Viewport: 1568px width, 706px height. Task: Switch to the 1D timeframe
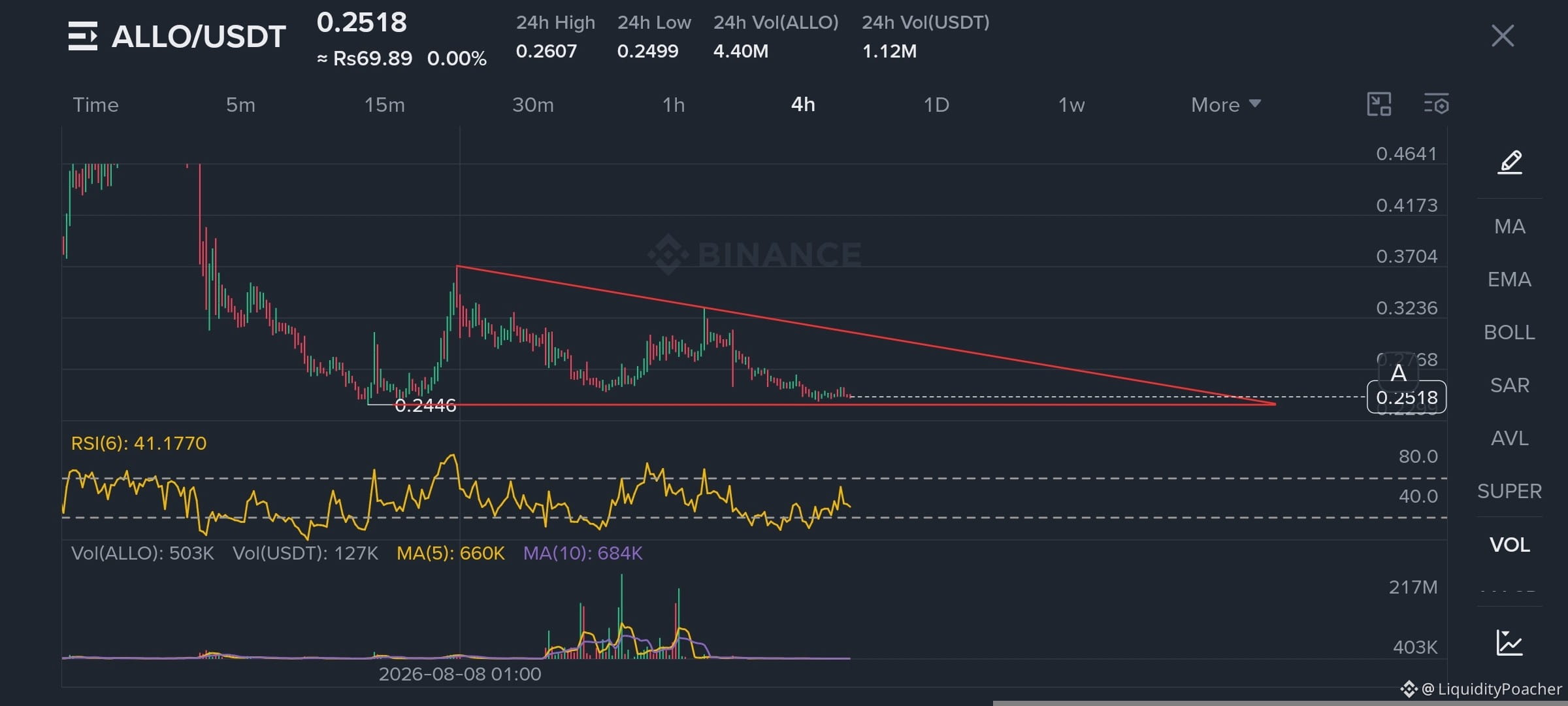936,105
